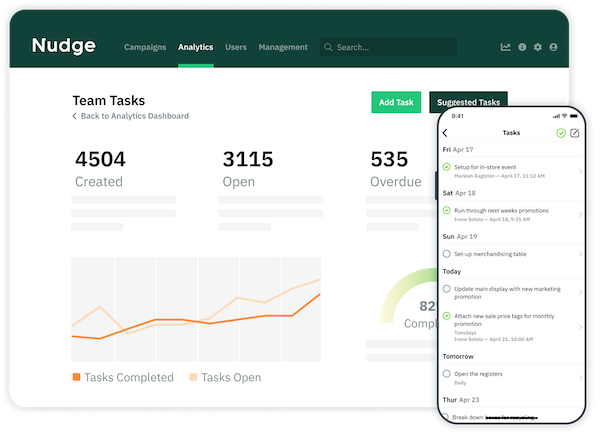The width and height of the screenshot is (600, 438).
Task: Check off 'Open the registers' task
Action: click(x=446, y=374)
